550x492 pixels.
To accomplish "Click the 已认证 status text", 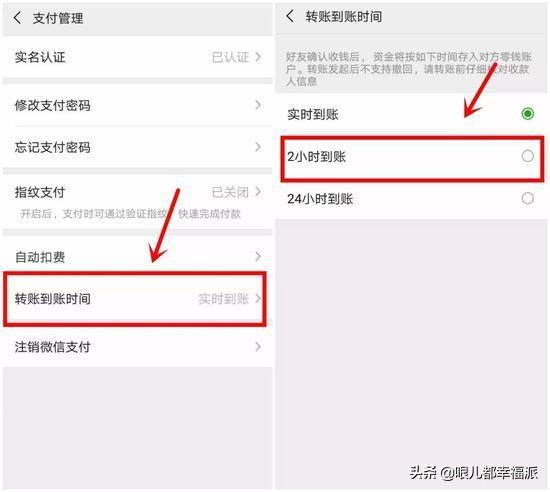I will pyautogui.click(x=230, y=57).
